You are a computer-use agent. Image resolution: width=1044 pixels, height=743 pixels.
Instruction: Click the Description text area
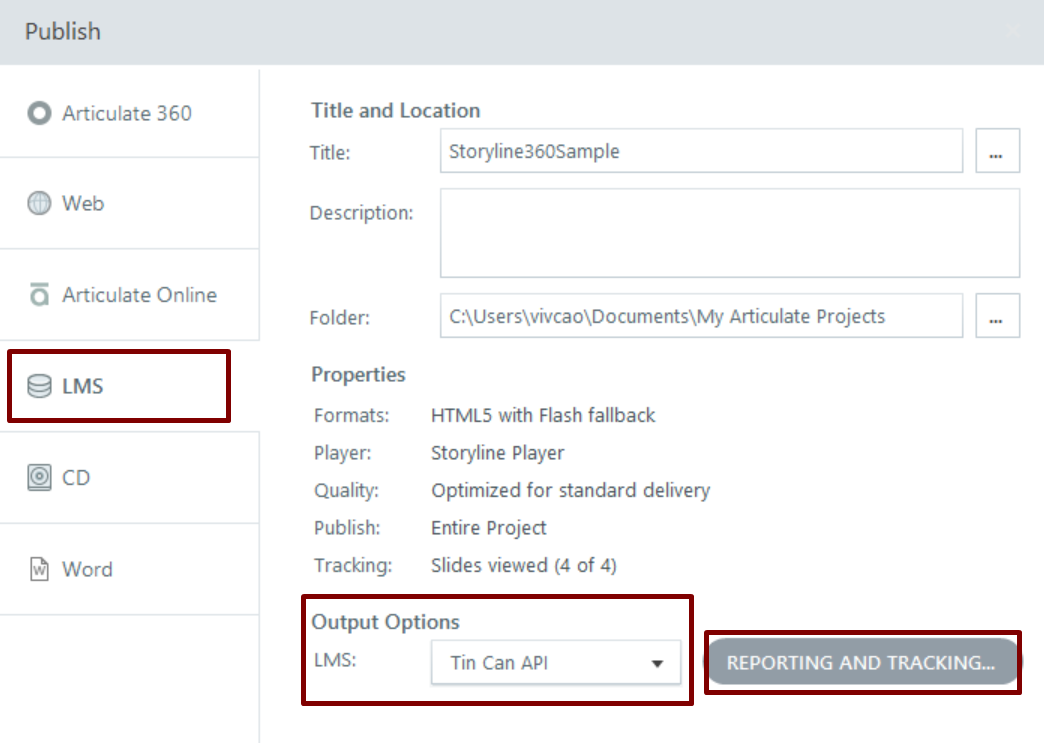[730, 233]
